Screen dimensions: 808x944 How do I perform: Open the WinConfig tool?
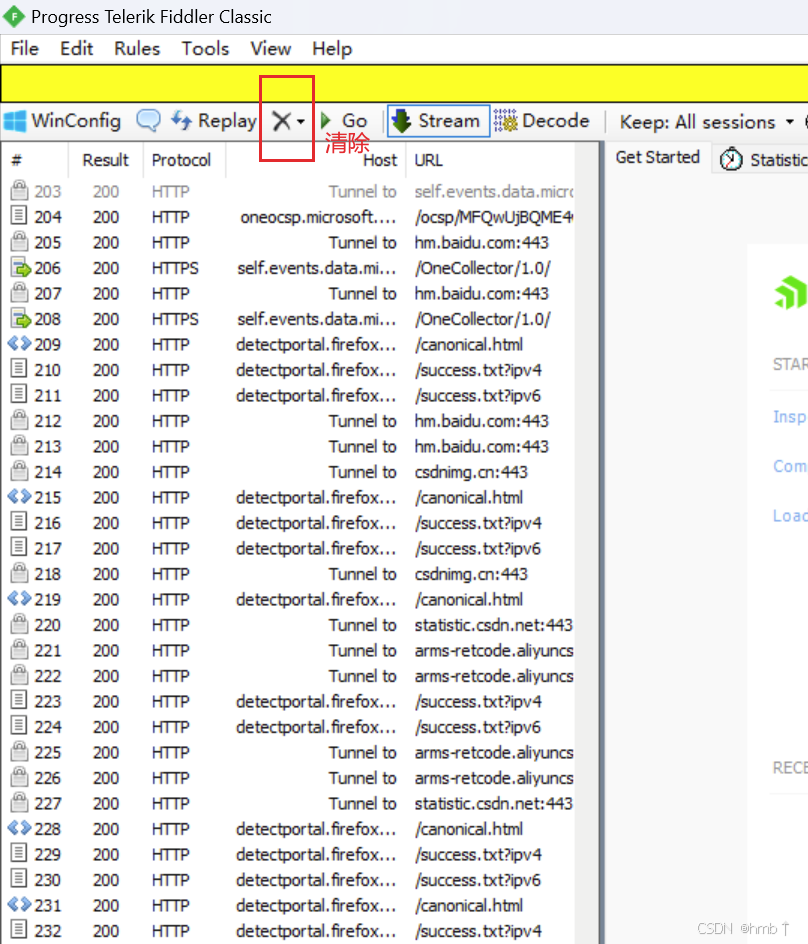pyautogui.click(x=62, y=121)
